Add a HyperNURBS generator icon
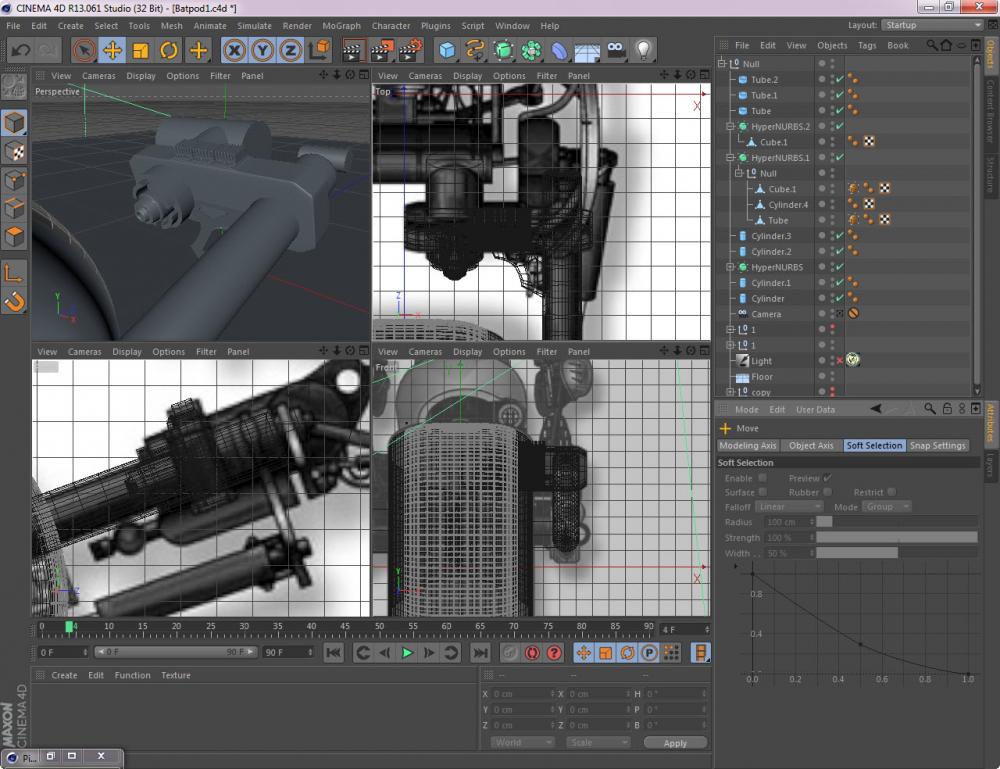The width and height of the screenshot is (1000, 769). click(503, 50)
